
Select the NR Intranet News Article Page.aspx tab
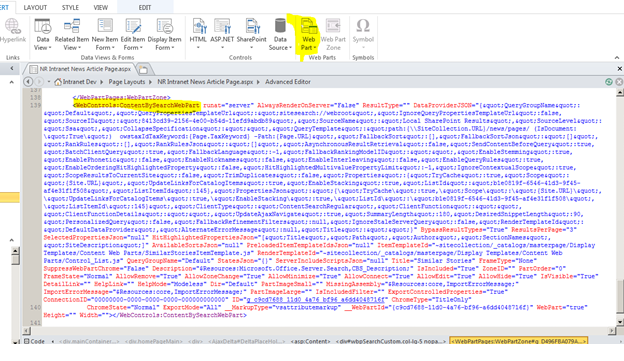point(80,69)
